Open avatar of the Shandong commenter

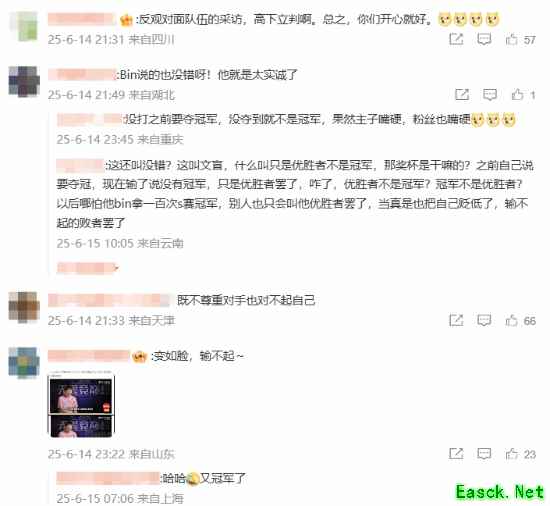[23, 363]
